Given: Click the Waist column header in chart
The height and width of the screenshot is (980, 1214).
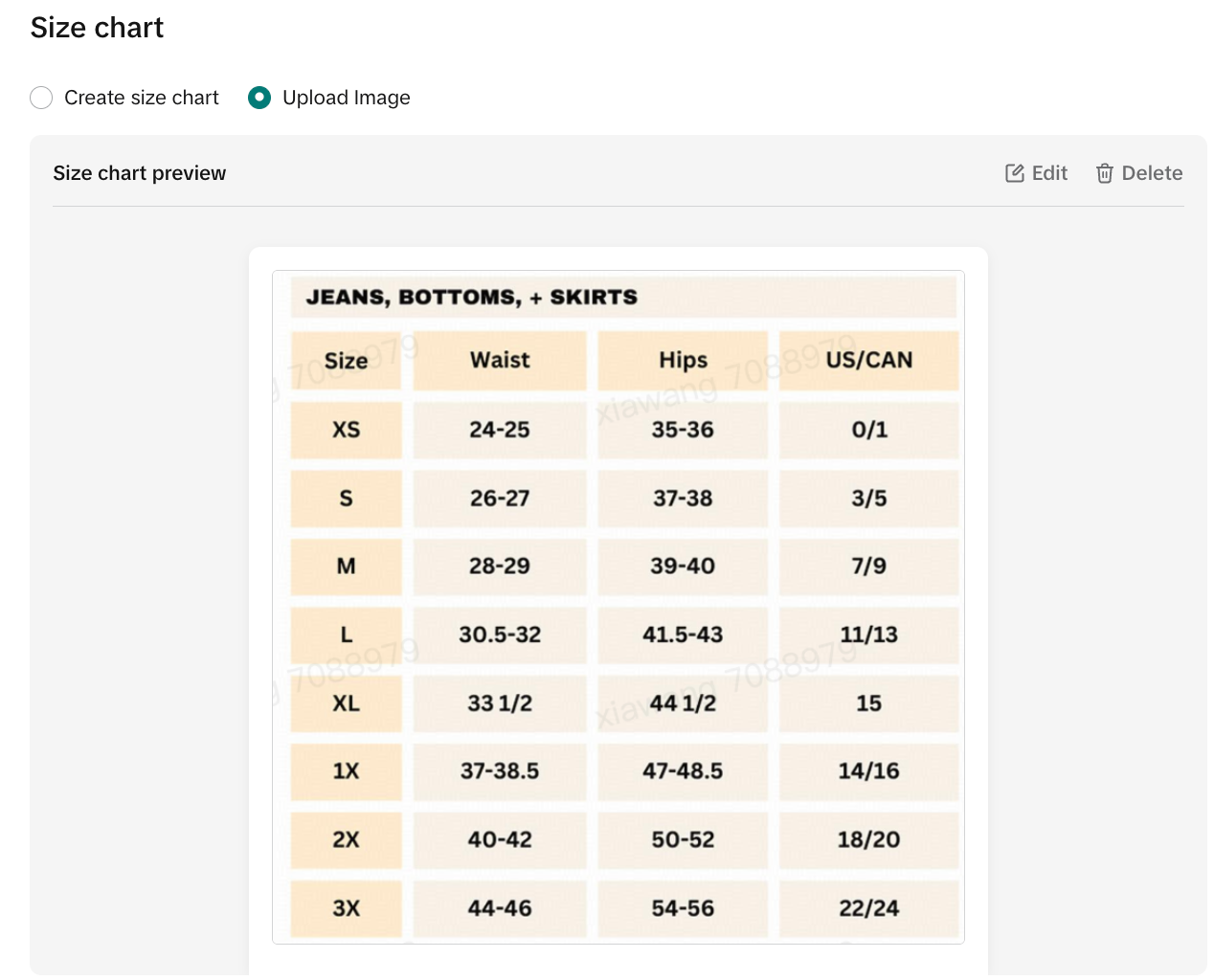Looking at the screenshot, I should (499, 360).
